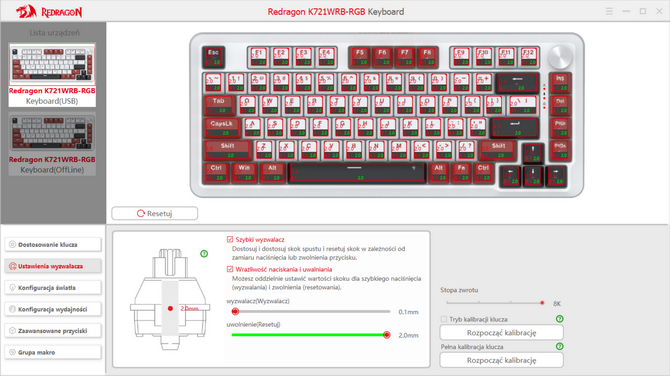670x376 pixels.
Task: Open Ustawienia wyzwalacza section
Action: [53, 266]
